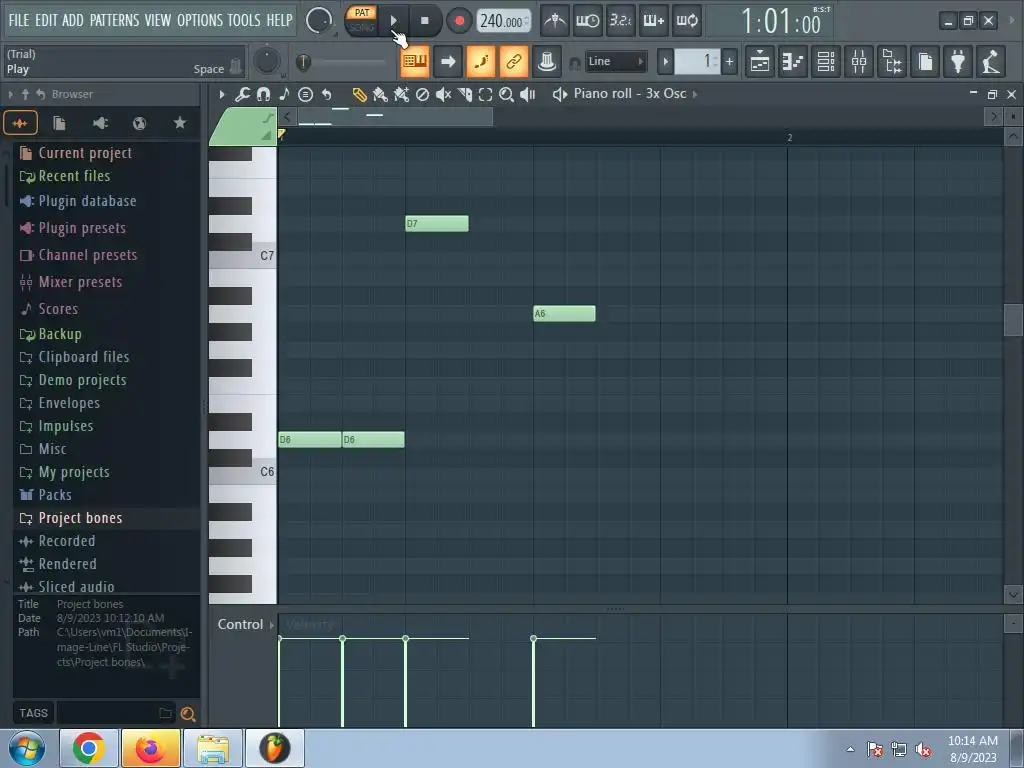The width and height of the screenshot is (1024, 768).
Task: Select the Playback scrub speaker tool
Action: 528,95
